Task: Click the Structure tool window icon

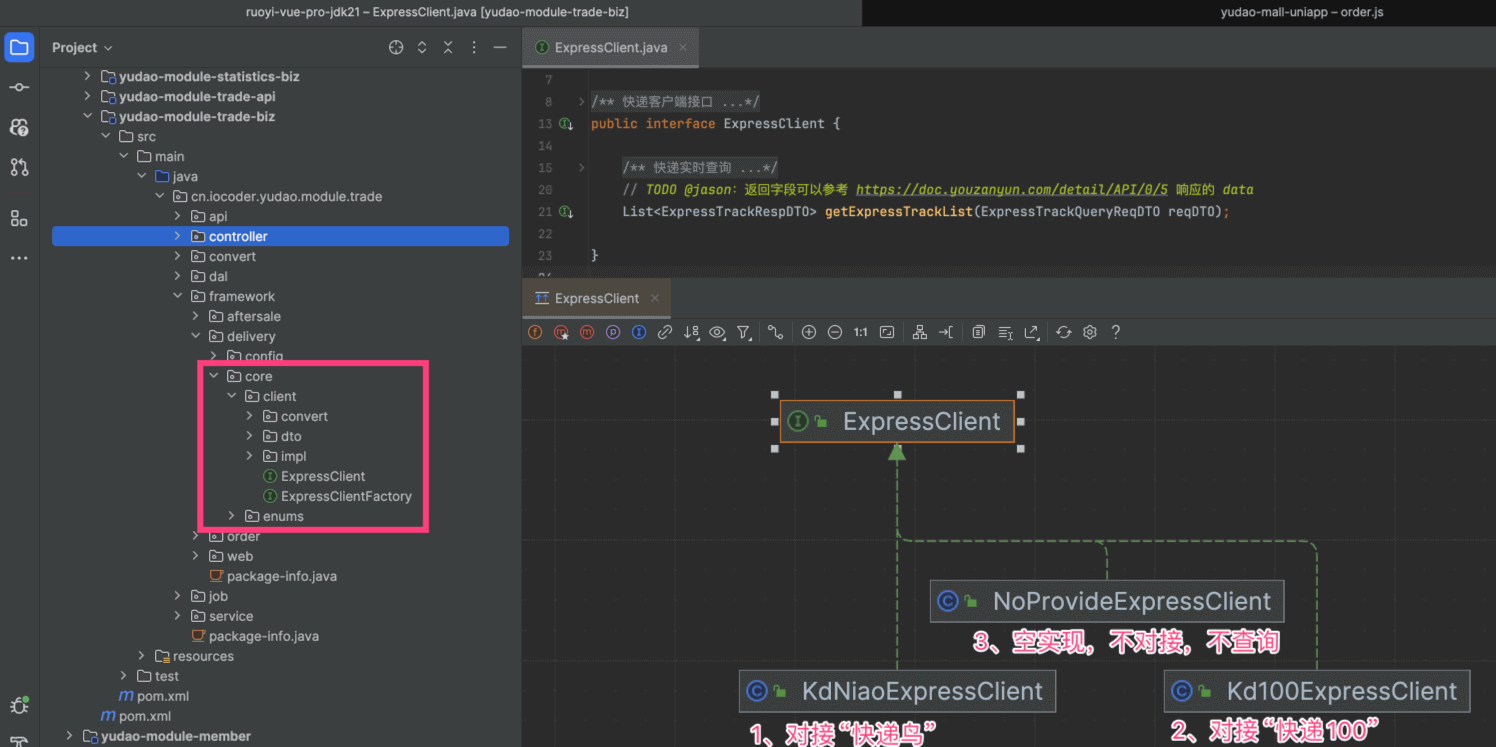Action: click(x=19, y=218)
